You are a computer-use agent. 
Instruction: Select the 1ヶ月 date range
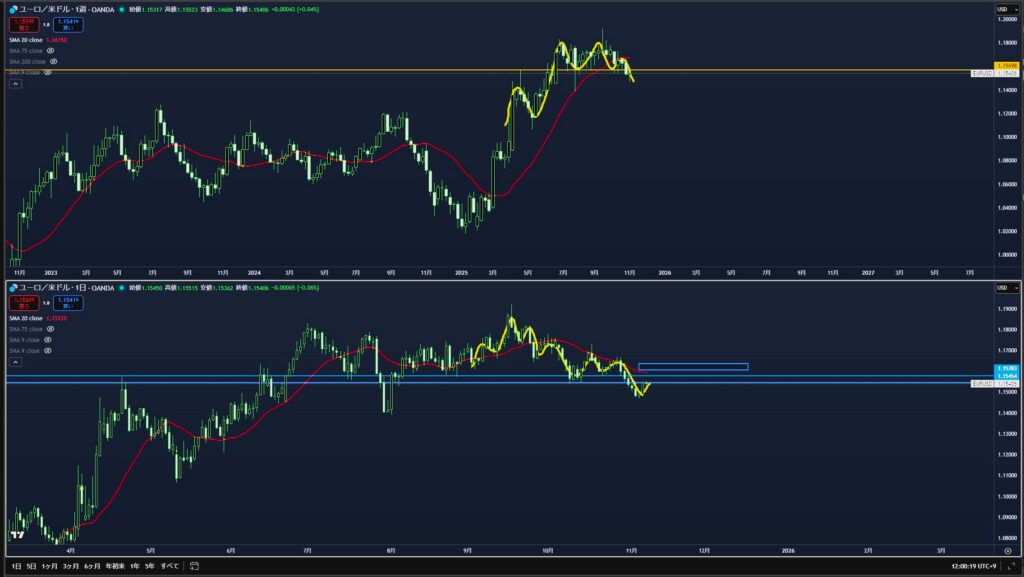tap(50, 566)
